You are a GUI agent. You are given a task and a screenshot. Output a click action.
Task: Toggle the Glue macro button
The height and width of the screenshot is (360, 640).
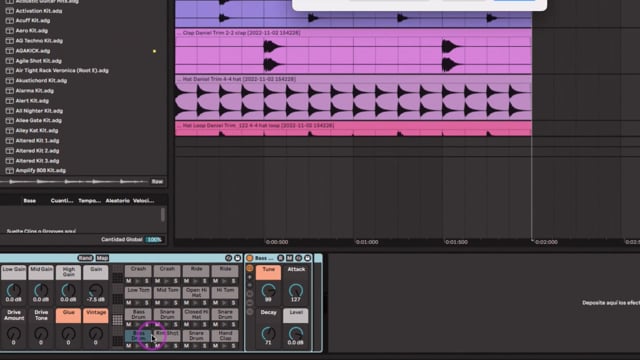pos(68,316)
